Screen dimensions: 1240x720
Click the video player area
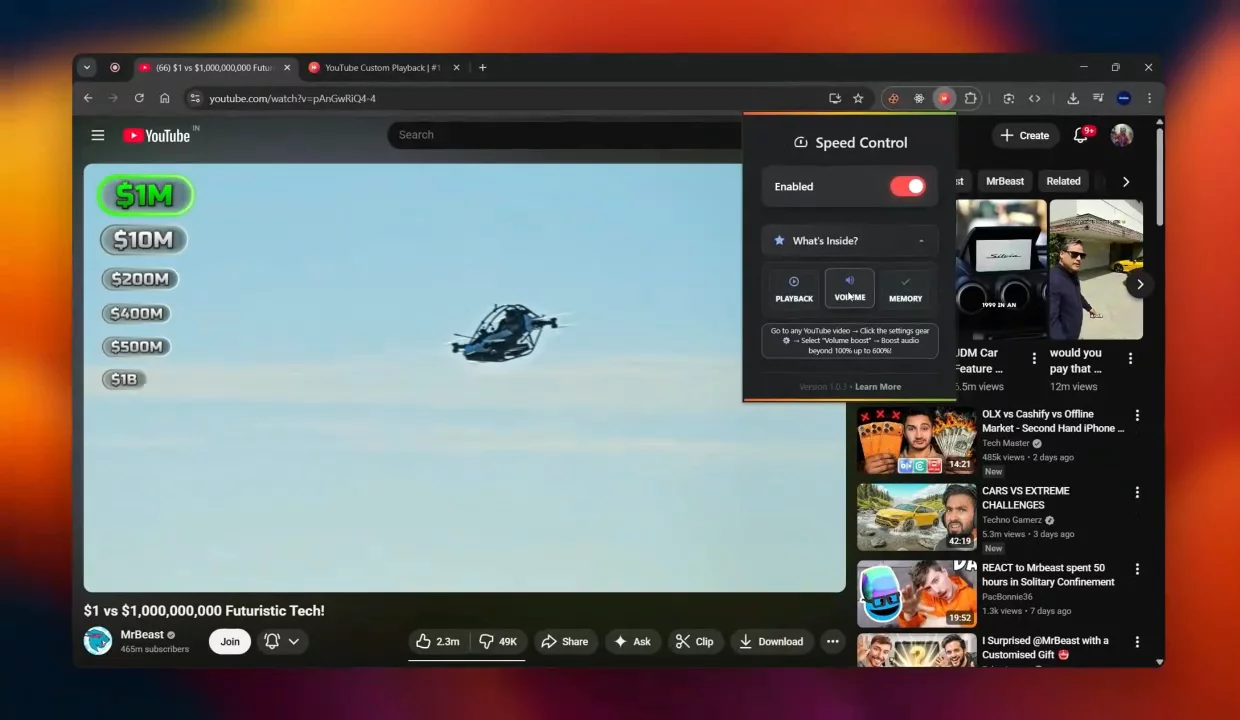click(x=464, y=378)
